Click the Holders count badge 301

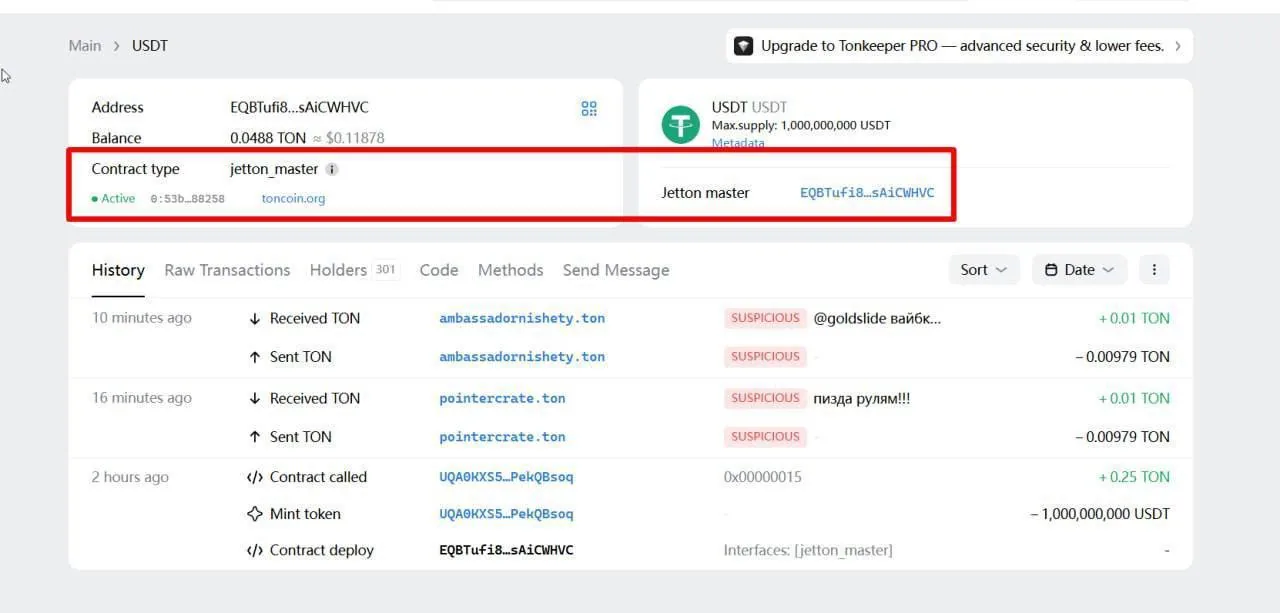click(x=386, y=270)
